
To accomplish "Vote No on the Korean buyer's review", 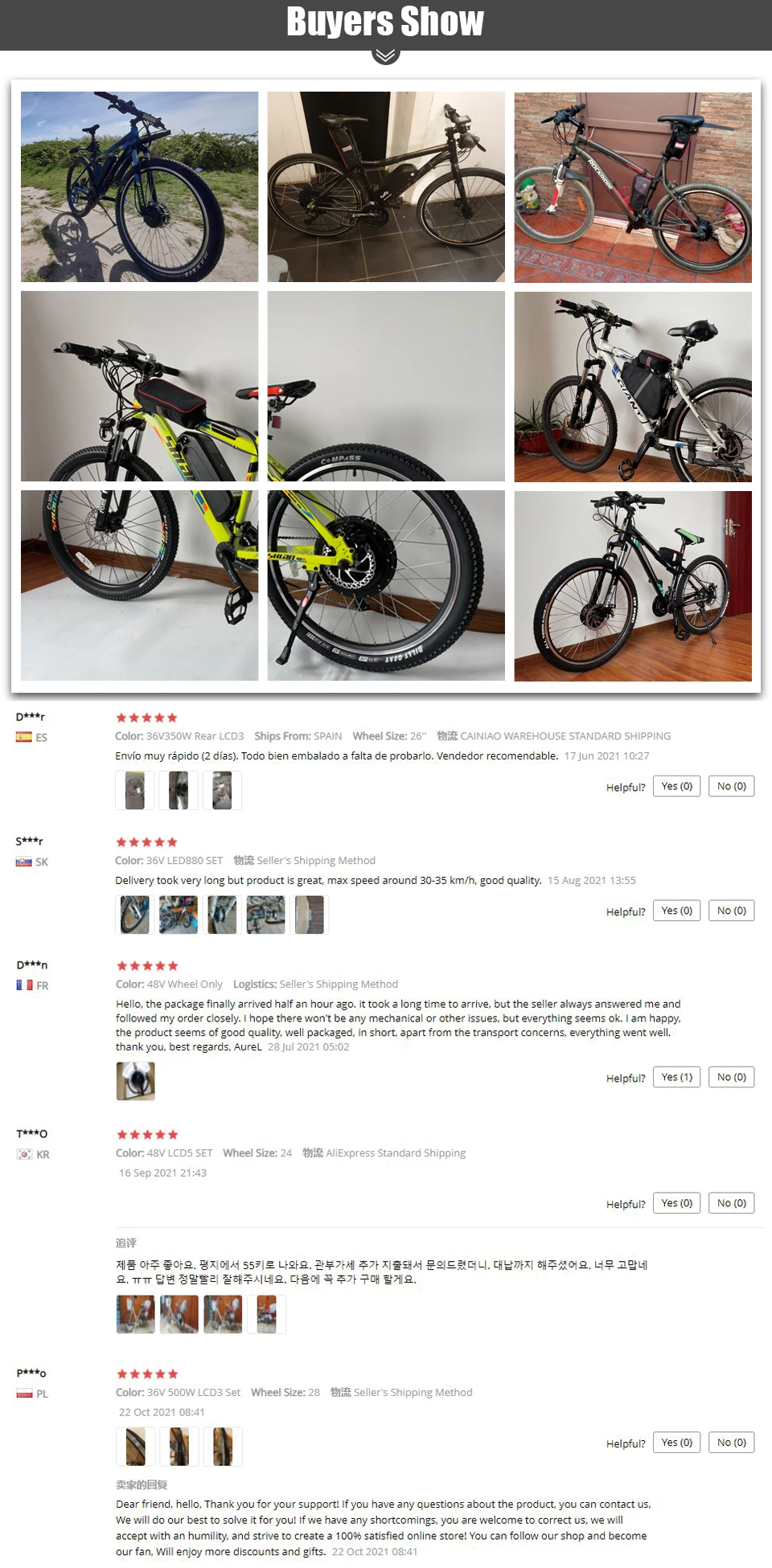I will click(x=732, y=1203).
